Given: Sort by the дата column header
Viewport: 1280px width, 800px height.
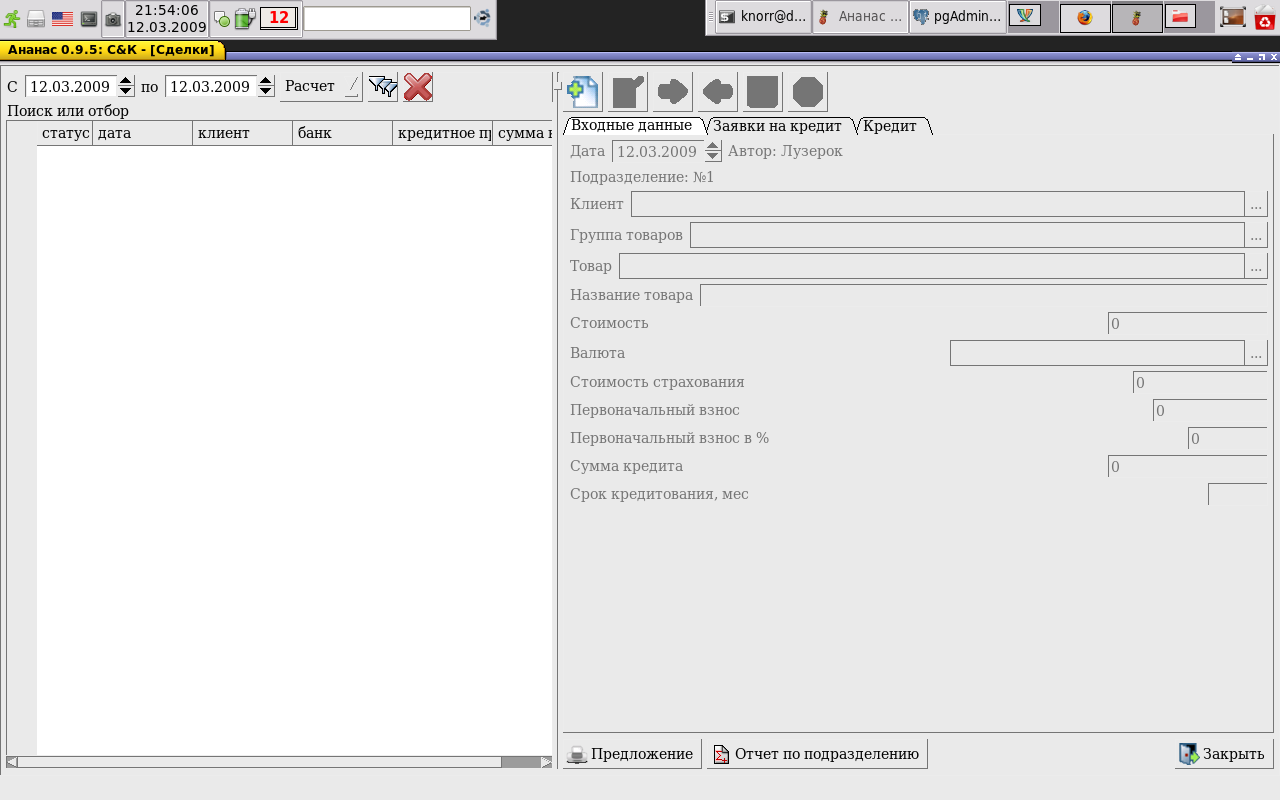Looking at the screenshot, I should 143,133.
